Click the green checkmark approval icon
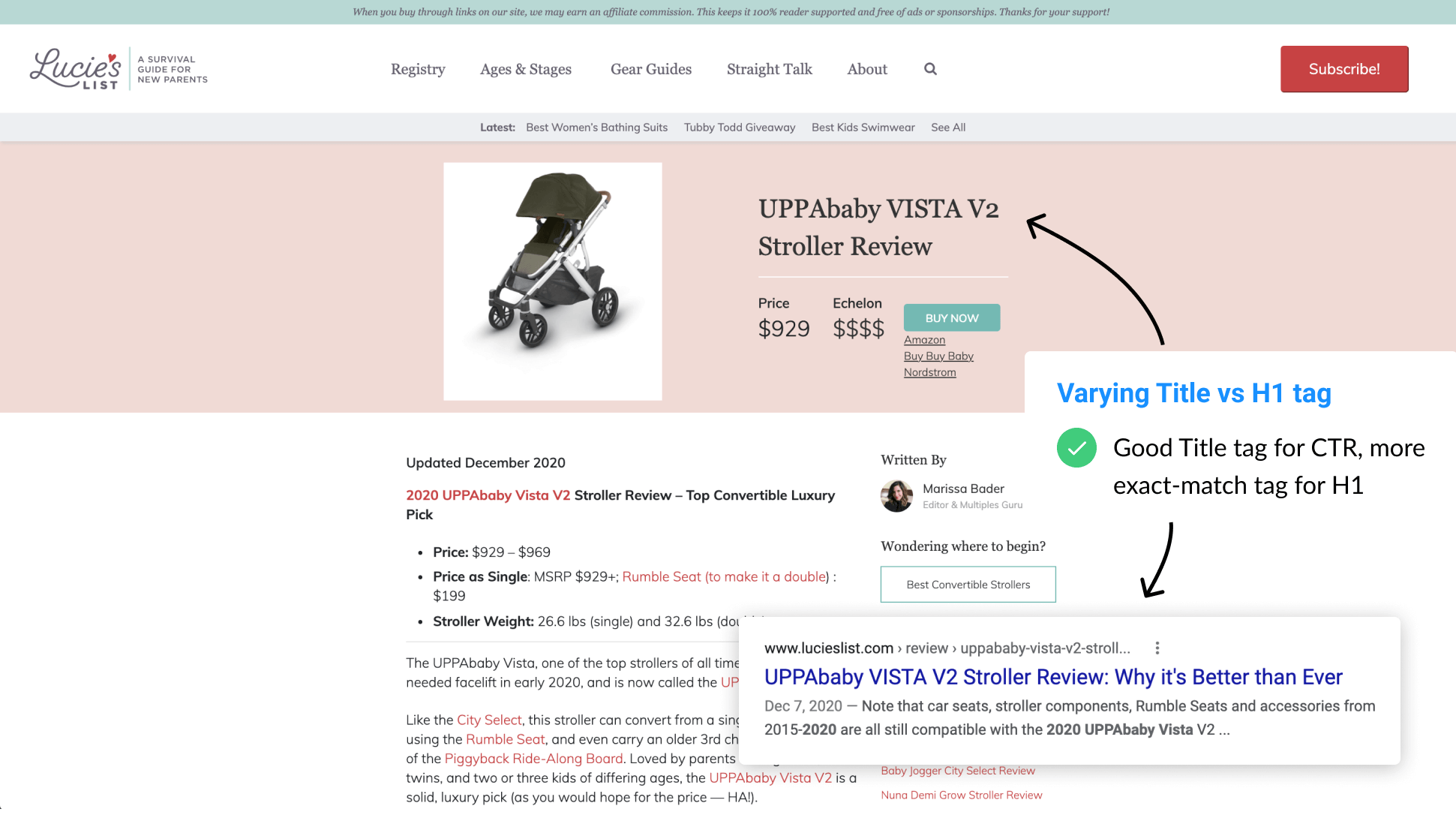This screenshot has height=818, width=1456. coord(1077,449)
